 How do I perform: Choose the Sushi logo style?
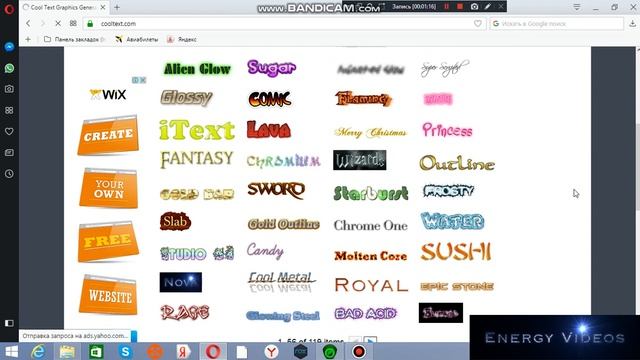pos(456,252)
